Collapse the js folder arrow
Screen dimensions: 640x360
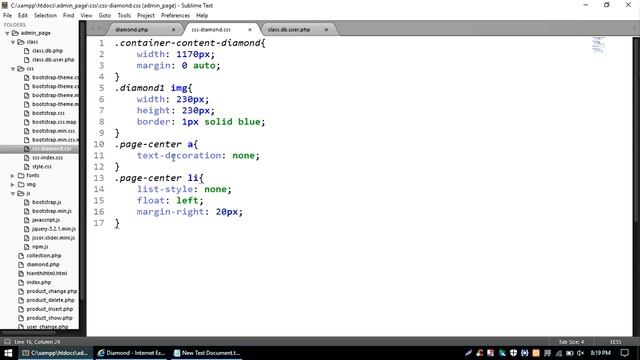13,193
